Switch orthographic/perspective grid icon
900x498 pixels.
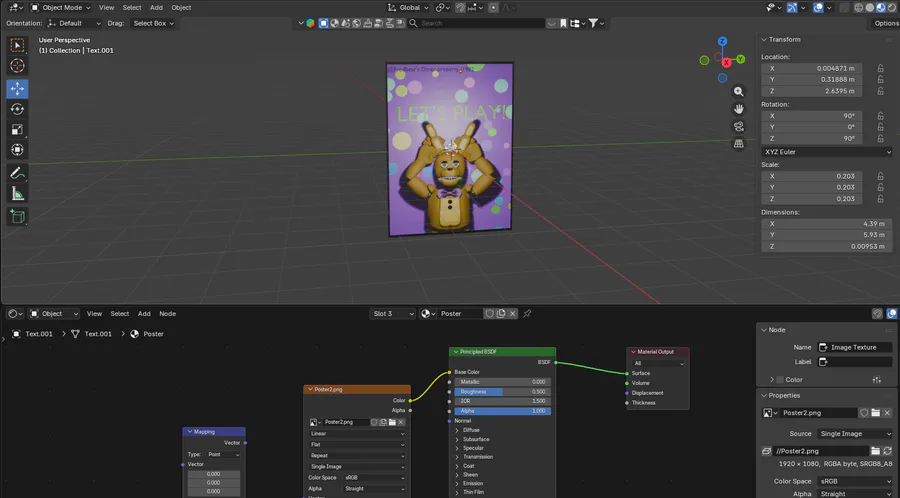coord(739,143)
